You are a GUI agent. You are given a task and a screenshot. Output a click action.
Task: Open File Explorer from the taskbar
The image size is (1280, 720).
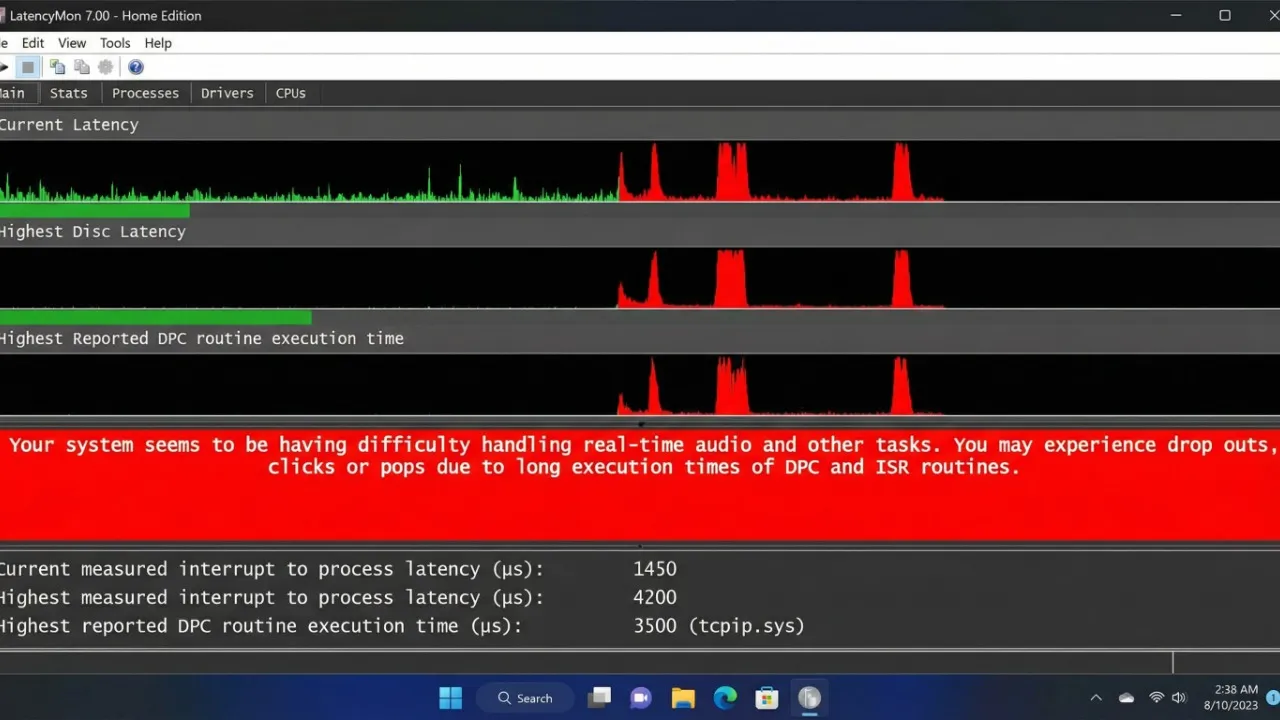683,697
